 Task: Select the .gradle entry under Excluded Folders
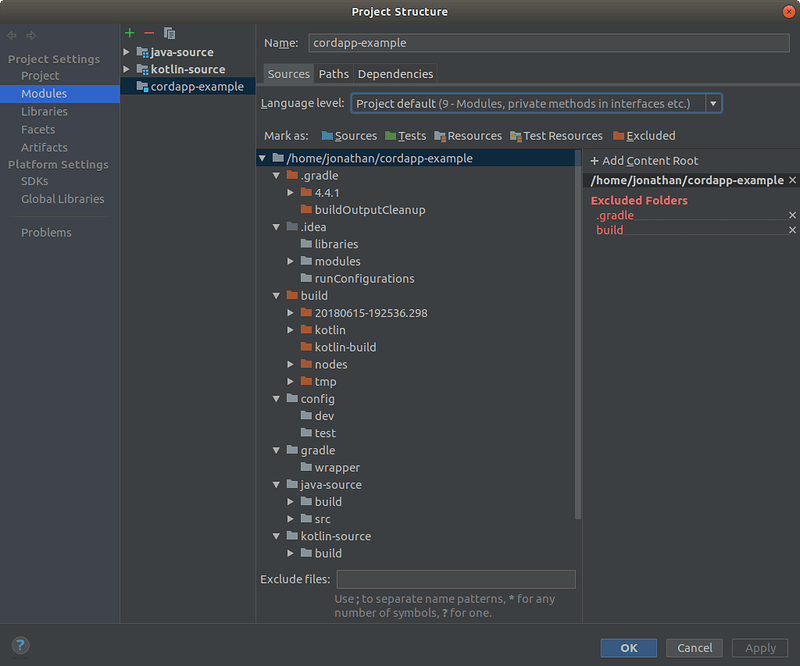[x=615, y=215]
